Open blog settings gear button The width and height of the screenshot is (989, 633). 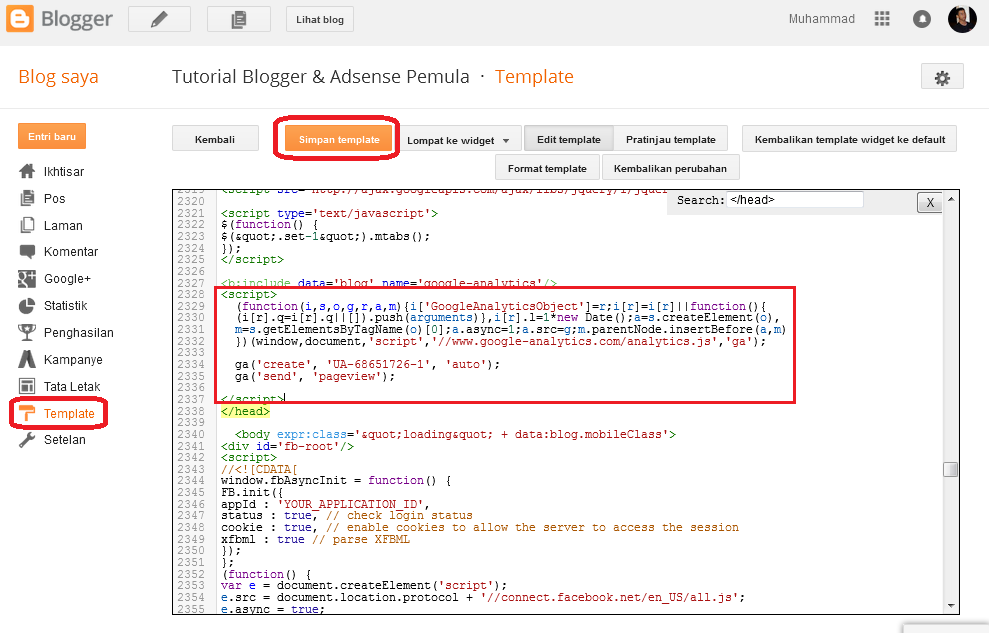[942, 77]
